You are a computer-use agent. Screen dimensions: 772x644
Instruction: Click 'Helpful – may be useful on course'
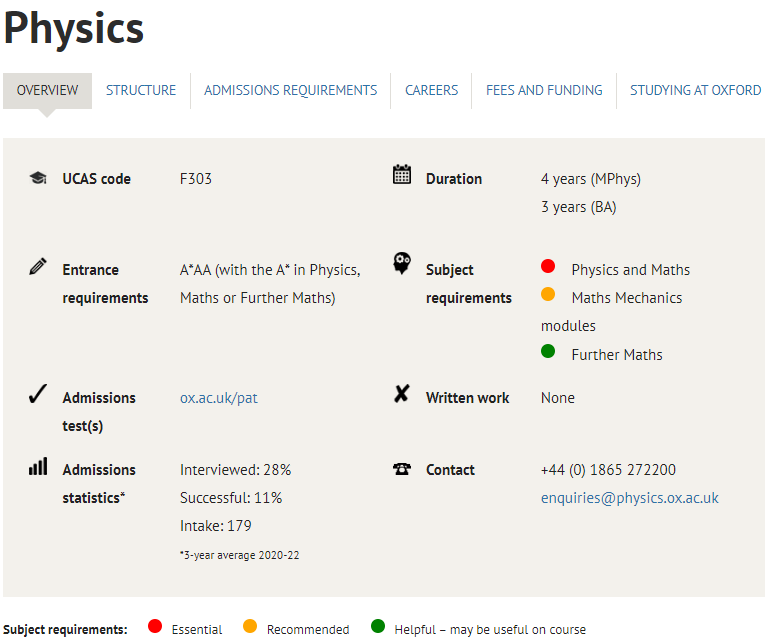pos(490,630)
